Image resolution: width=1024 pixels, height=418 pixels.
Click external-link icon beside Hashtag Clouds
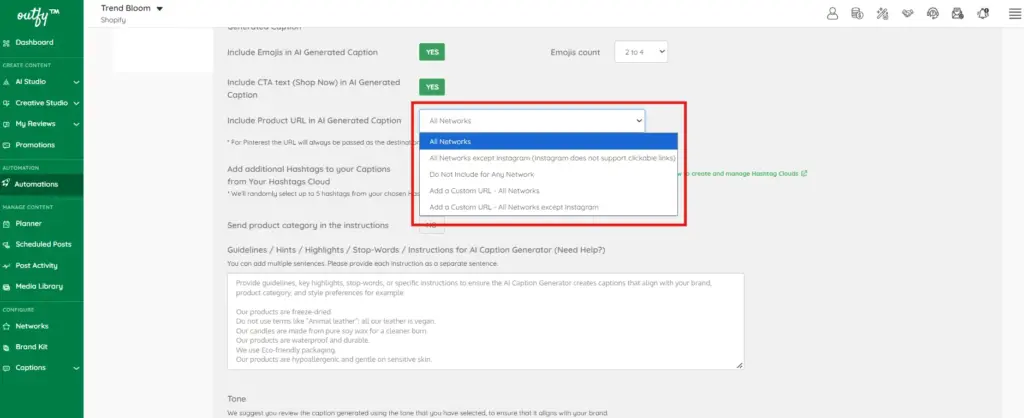804,174
